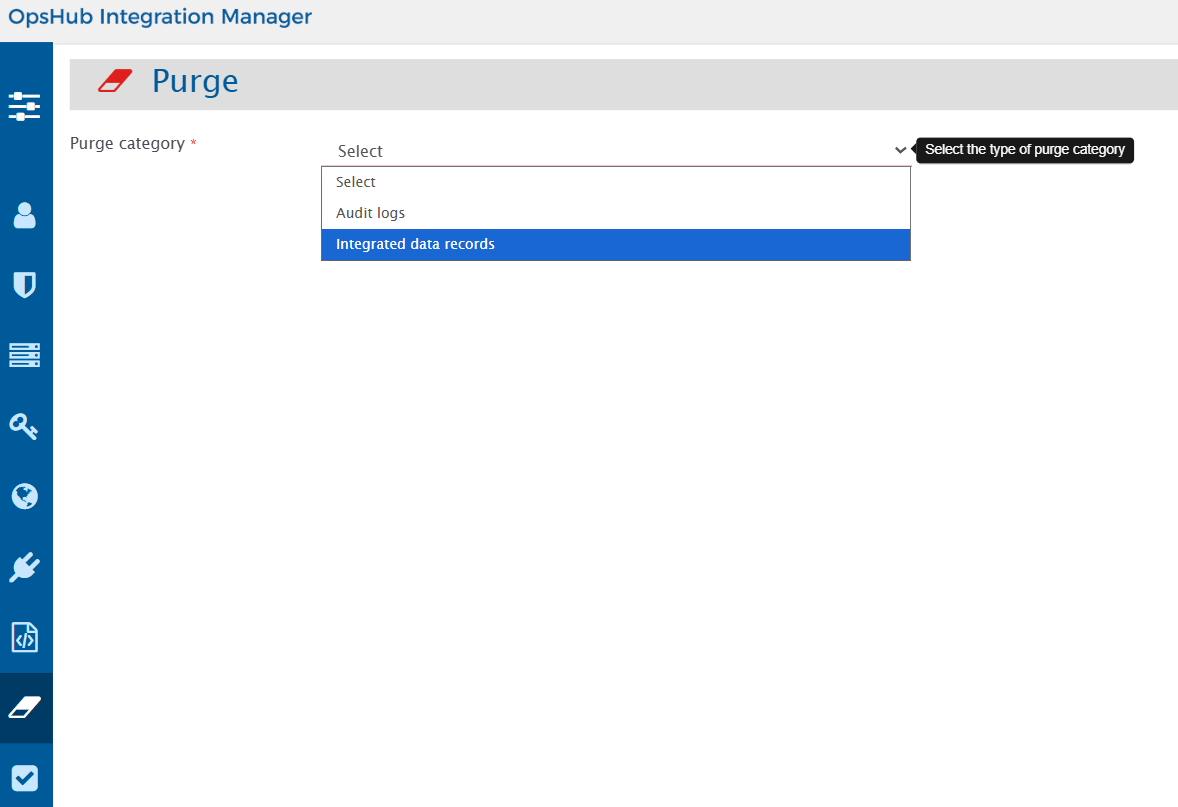
Task: Open the code file icon in sidebar
Action: [25, 637]
